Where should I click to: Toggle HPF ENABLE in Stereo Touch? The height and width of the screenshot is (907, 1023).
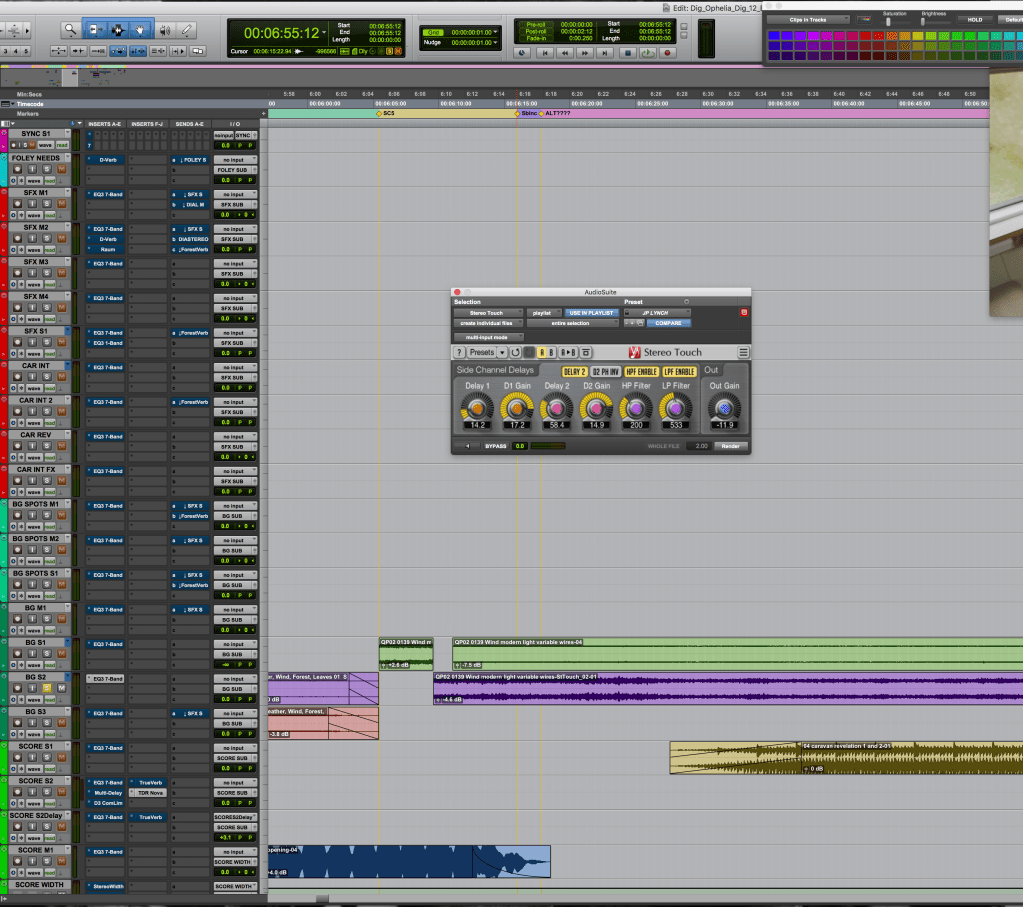click(x=641, y=372)
